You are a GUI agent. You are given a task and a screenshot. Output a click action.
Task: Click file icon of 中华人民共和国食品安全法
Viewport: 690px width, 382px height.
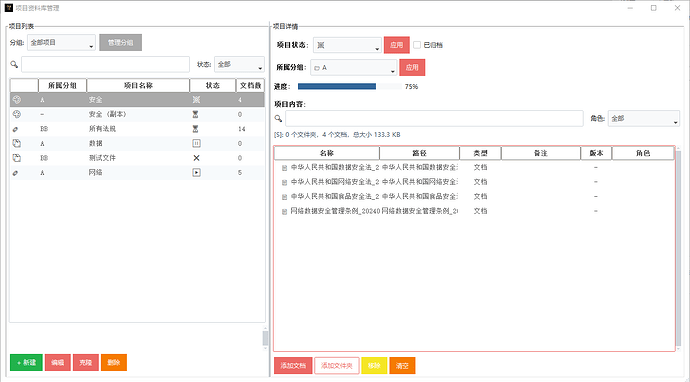[284, 197]
